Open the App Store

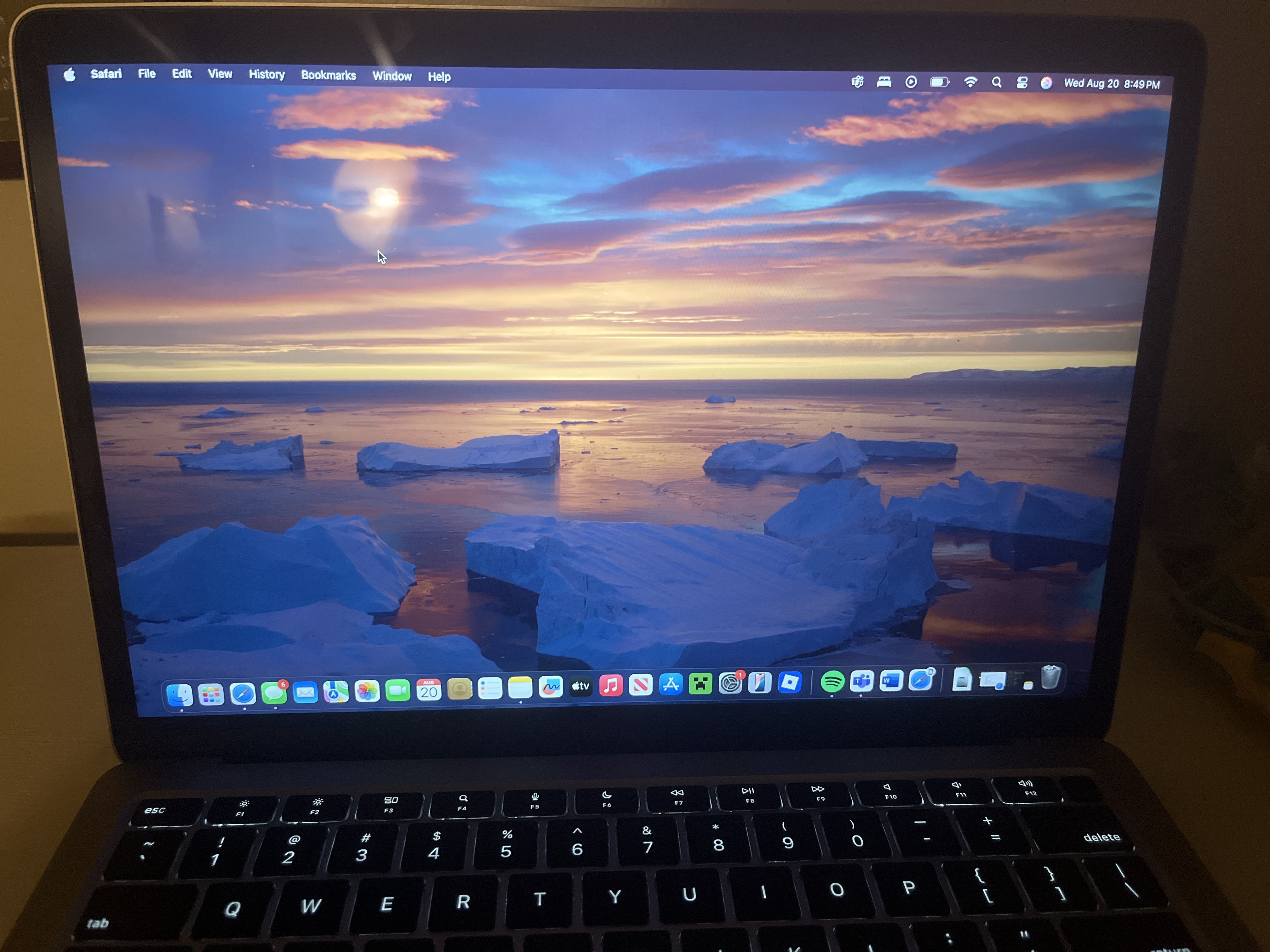[x=671, y=684]
